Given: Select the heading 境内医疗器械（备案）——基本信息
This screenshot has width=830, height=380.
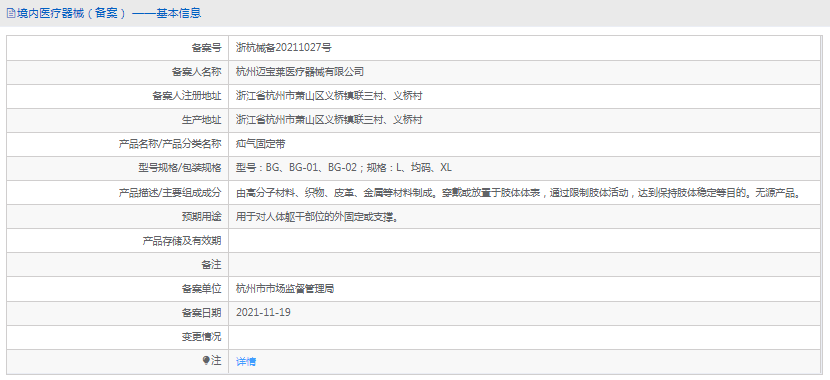Looking at the screenshot, I should point(109,13).
